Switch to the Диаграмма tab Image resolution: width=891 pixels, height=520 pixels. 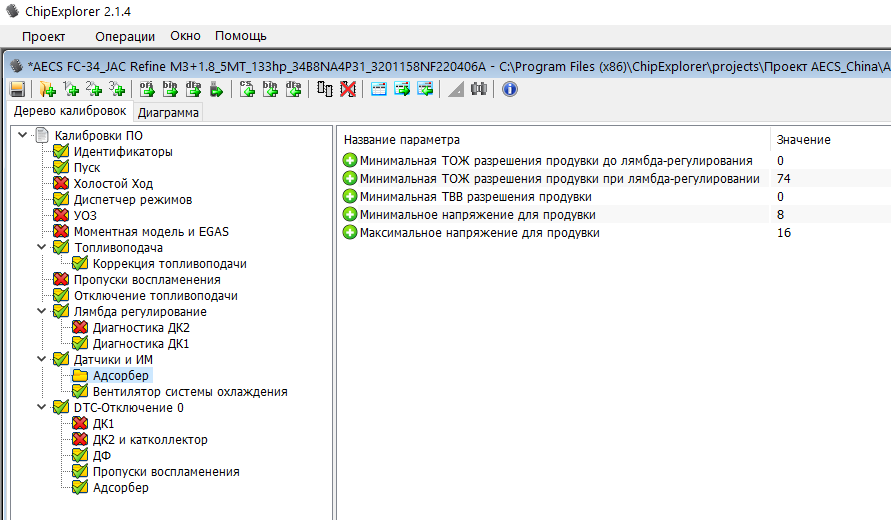point(168,112)
